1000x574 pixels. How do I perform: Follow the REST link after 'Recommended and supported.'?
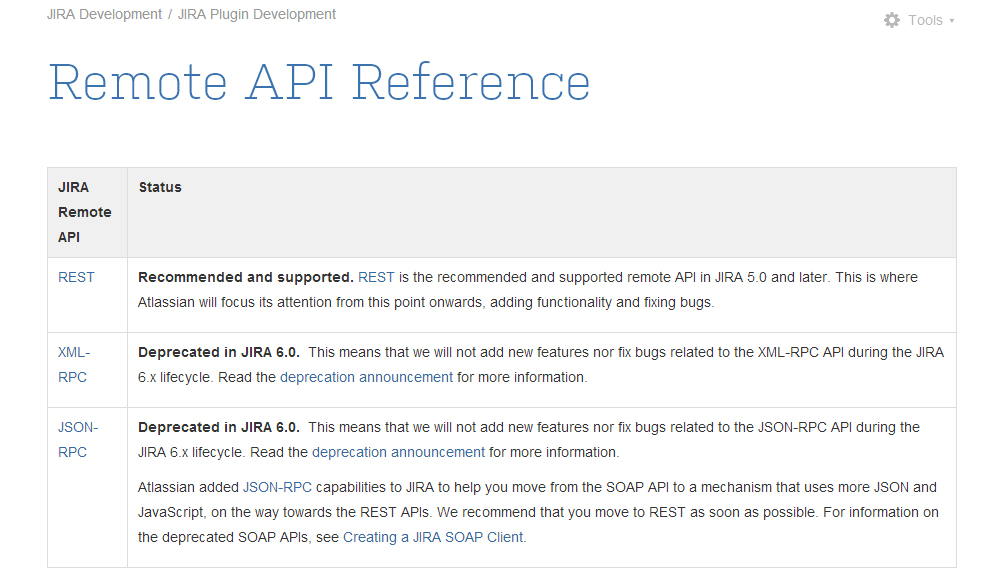(376, 277)
